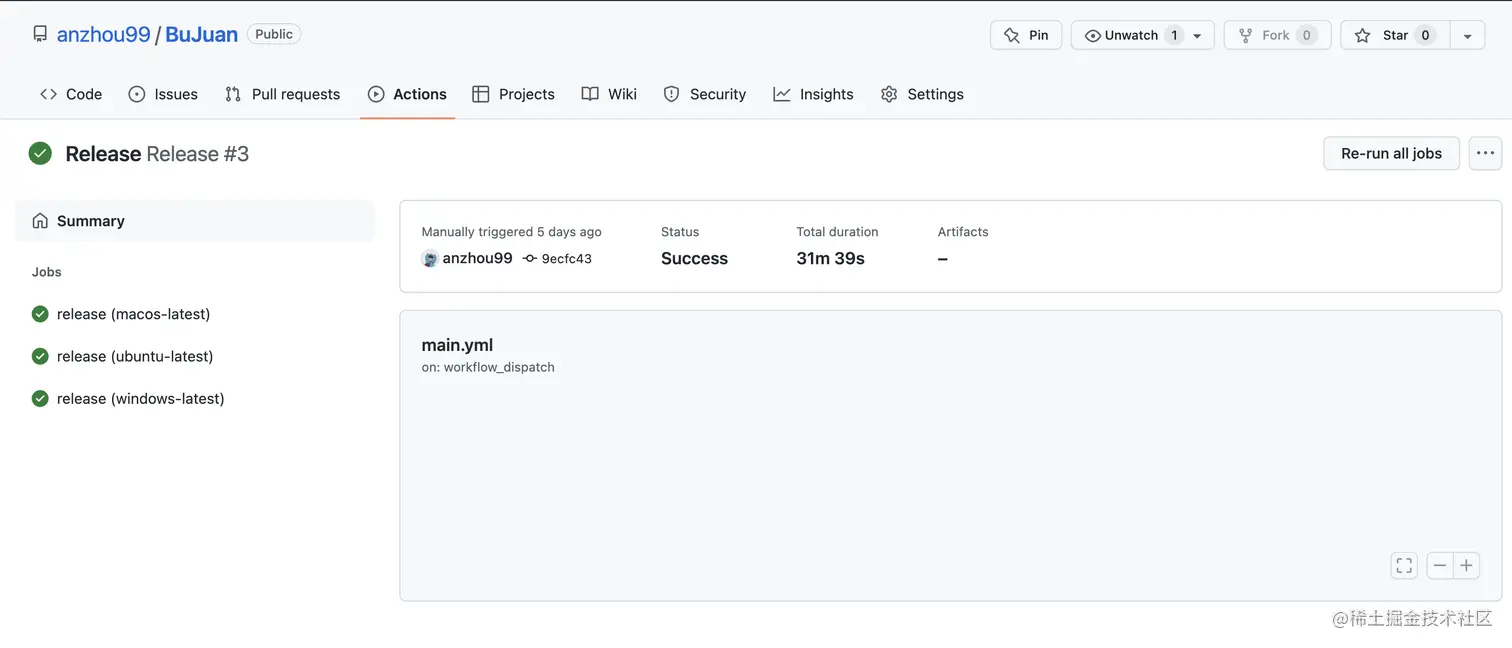Image resolution: width=1512 pixels, height=648 pixels.
Task: Open commit 9ecfc43
Action: (566, 258)
